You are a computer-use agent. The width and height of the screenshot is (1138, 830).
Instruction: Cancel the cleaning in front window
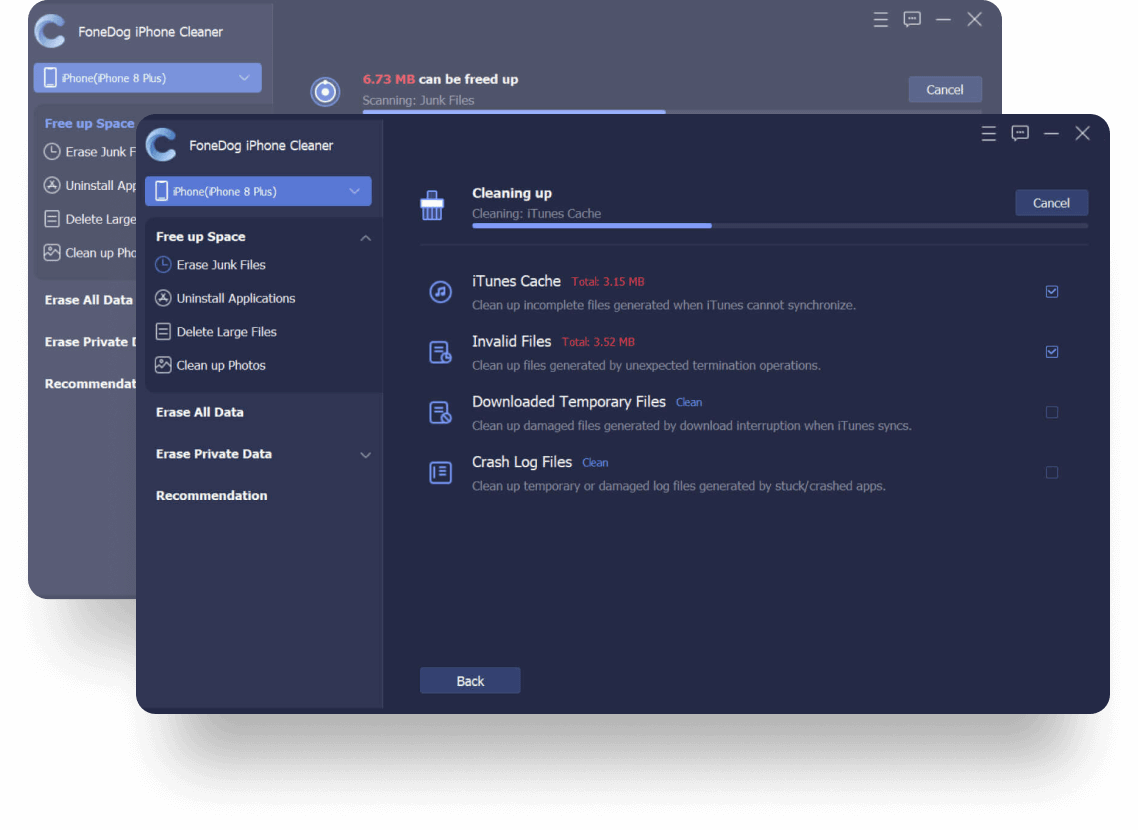point(1051,203)
